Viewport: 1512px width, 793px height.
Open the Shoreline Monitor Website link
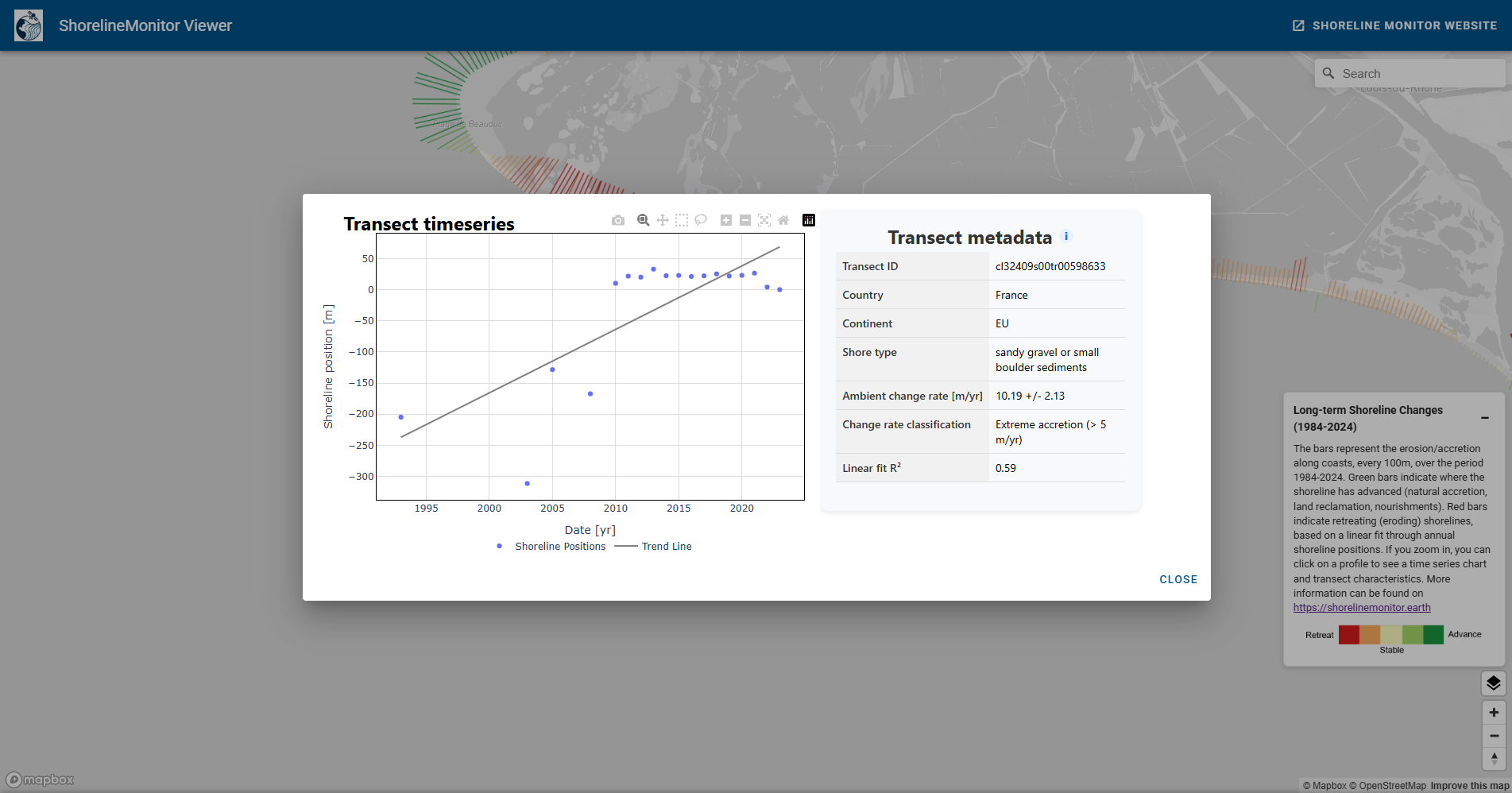[x=1394, y=25]
